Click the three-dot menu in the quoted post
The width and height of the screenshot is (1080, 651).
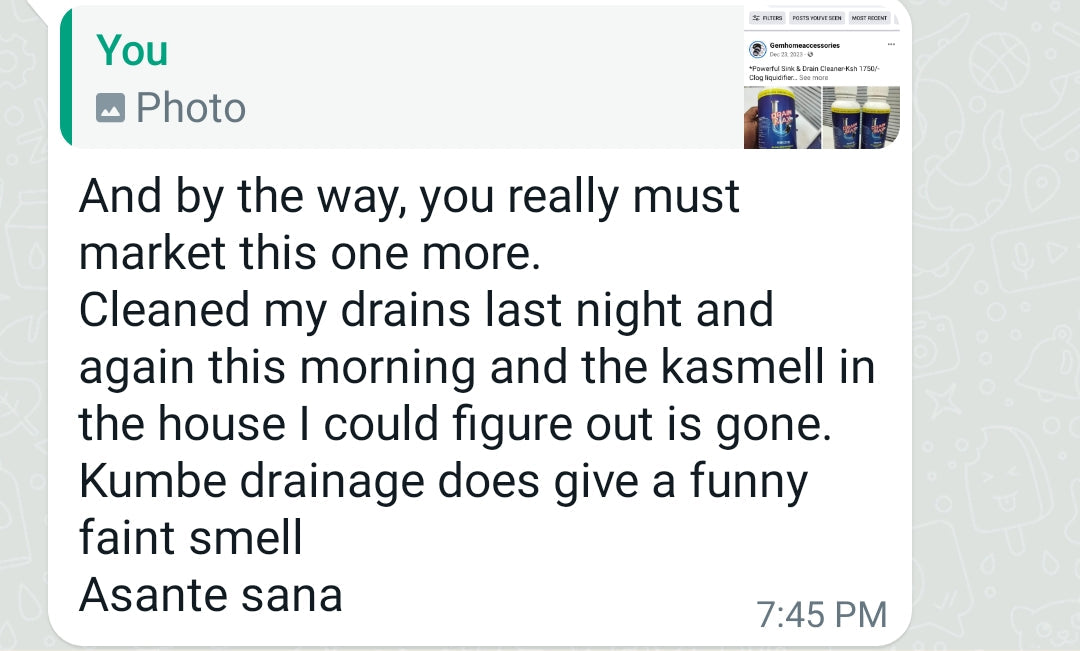[891, 44]
